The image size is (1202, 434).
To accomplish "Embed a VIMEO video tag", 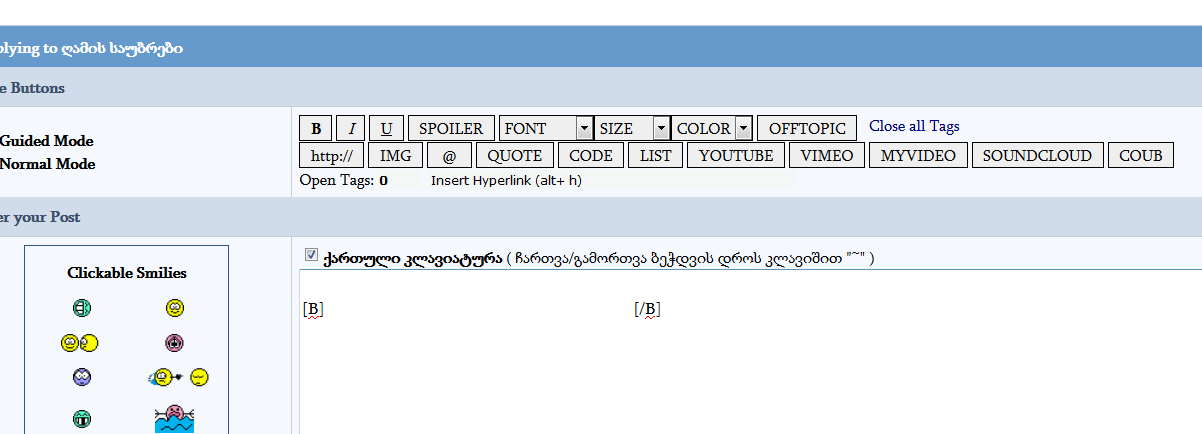I will (x=827, y=155).
